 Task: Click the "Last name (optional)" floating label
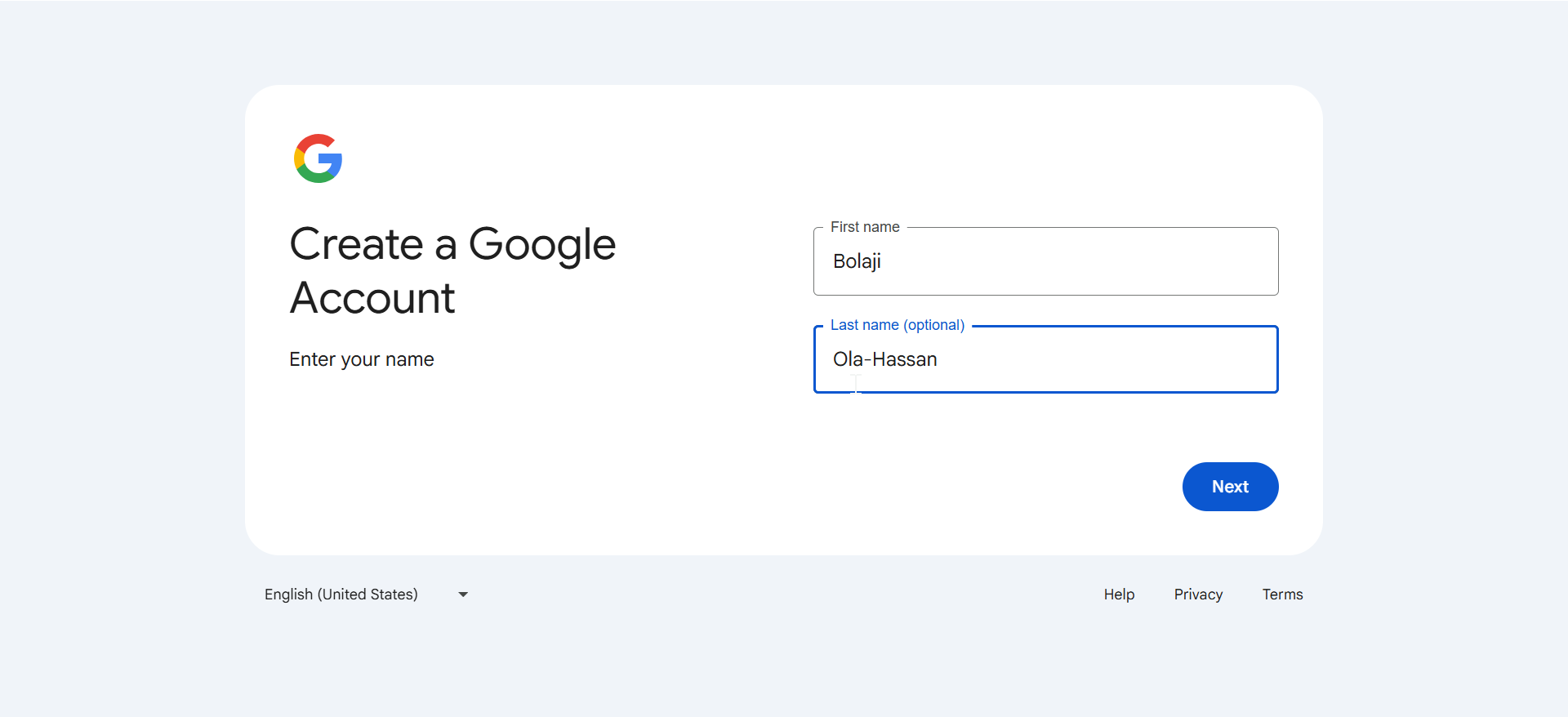tap(898, 325)
